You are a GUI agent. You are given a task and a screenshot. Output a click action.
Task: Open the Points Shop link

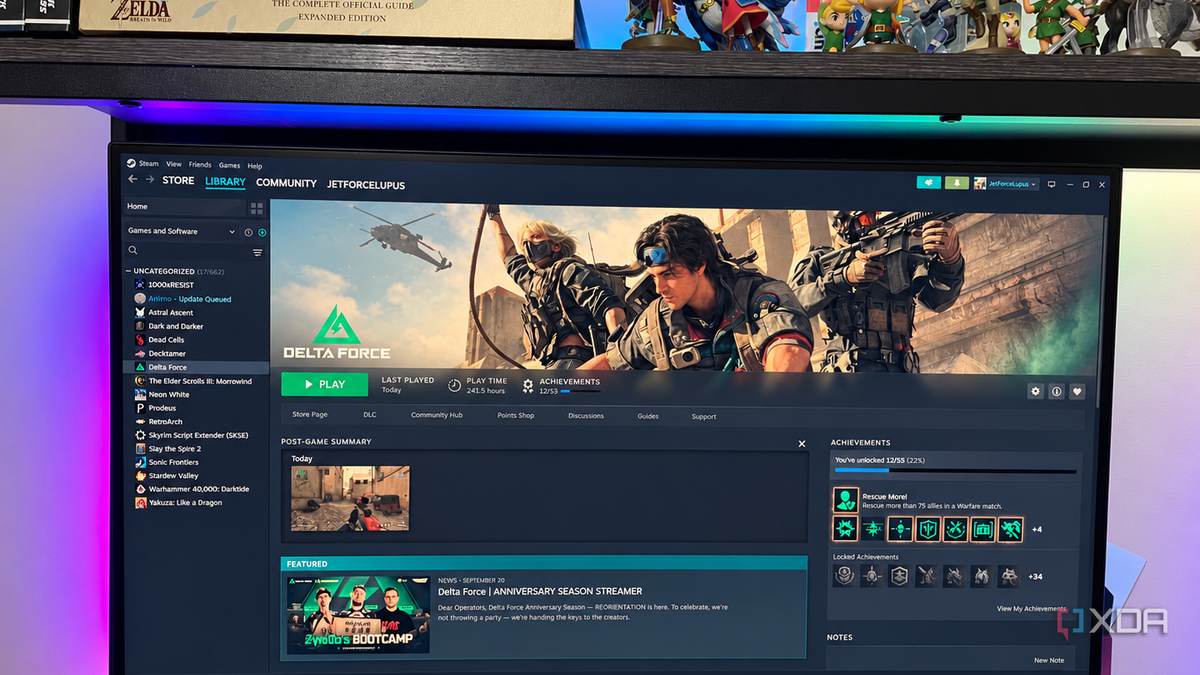pyautogui.click(x=516, y=415)
